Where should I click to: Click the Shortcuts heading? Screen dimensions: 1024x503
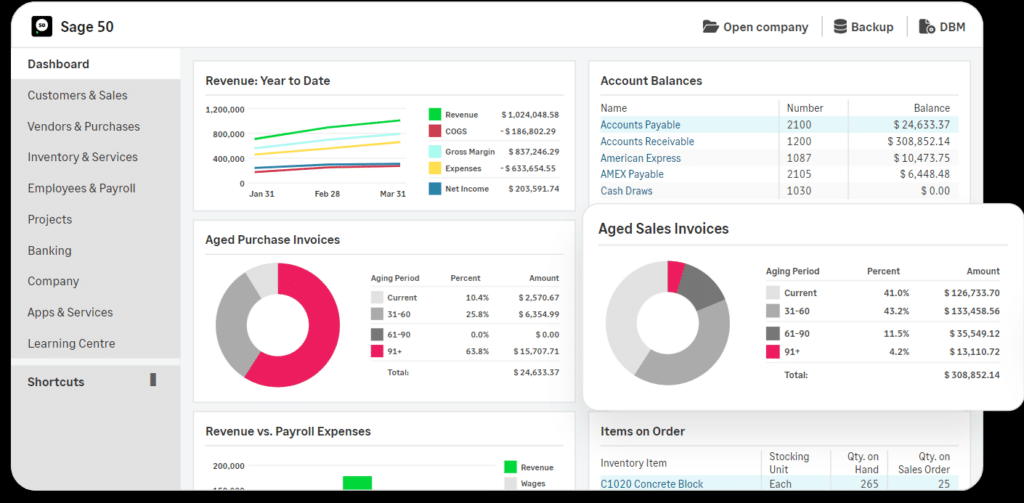pyautogui.click(x=56, y=382)
